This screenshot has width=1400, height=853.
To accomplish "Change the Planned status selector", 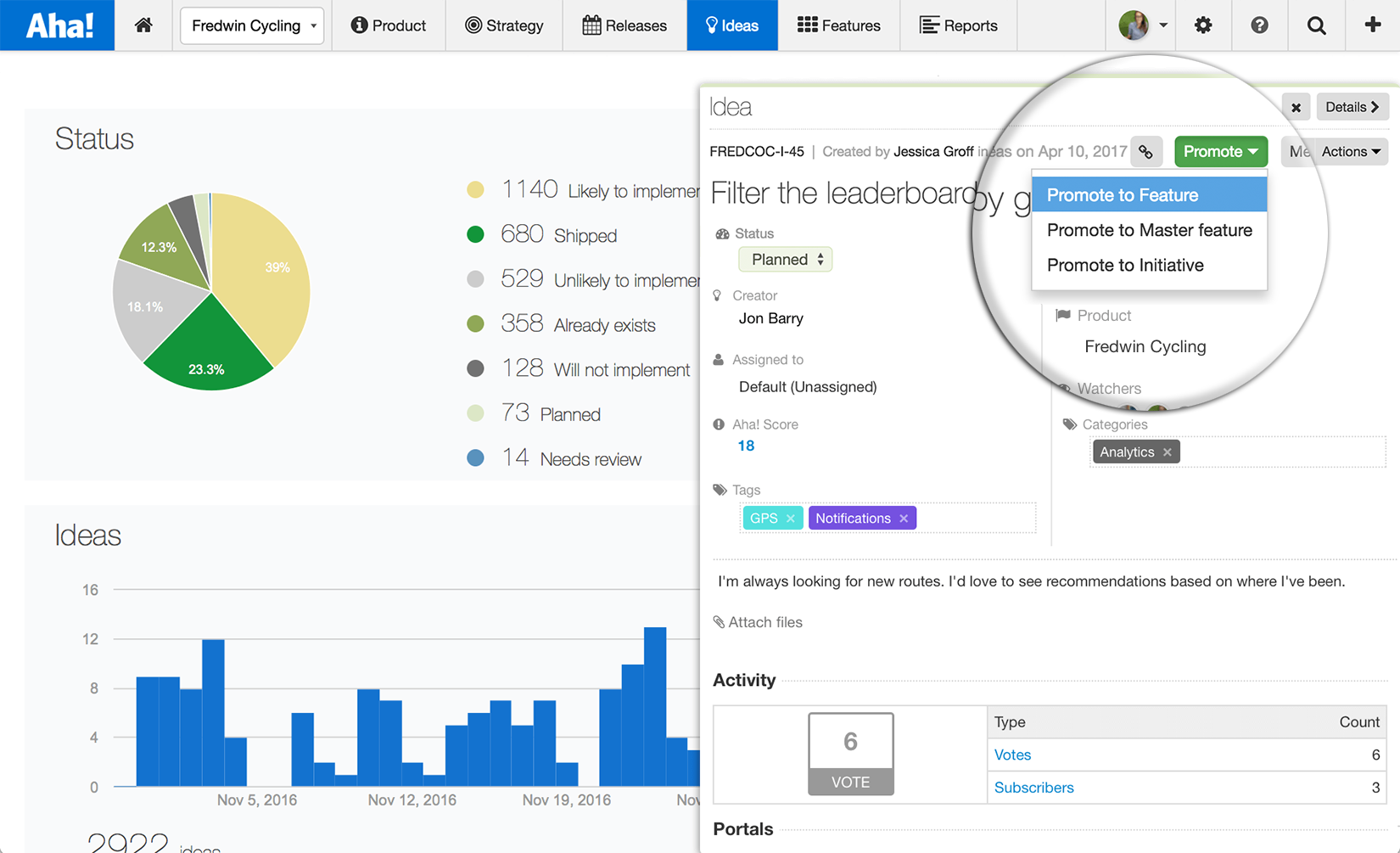I will pos(784,259).
